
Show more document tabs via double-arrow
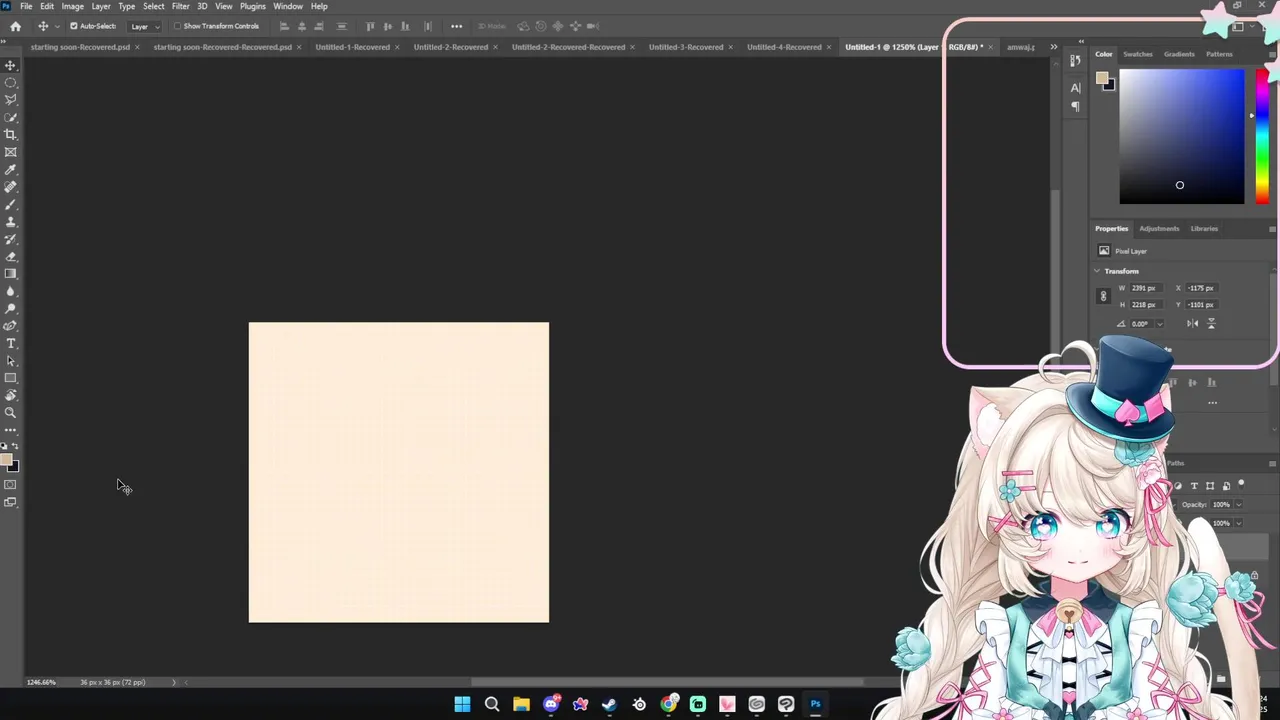[x=1053, y=47]
